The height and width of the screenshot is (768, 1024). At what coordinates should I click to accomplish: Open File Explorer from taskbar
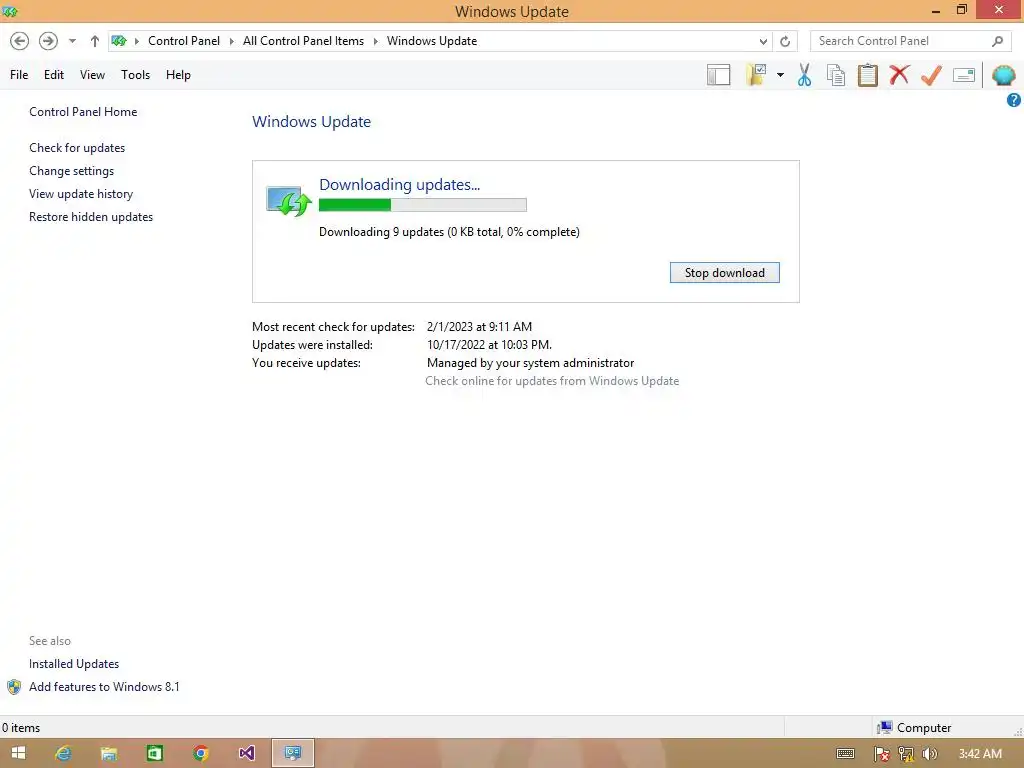[x=109, y=753]
